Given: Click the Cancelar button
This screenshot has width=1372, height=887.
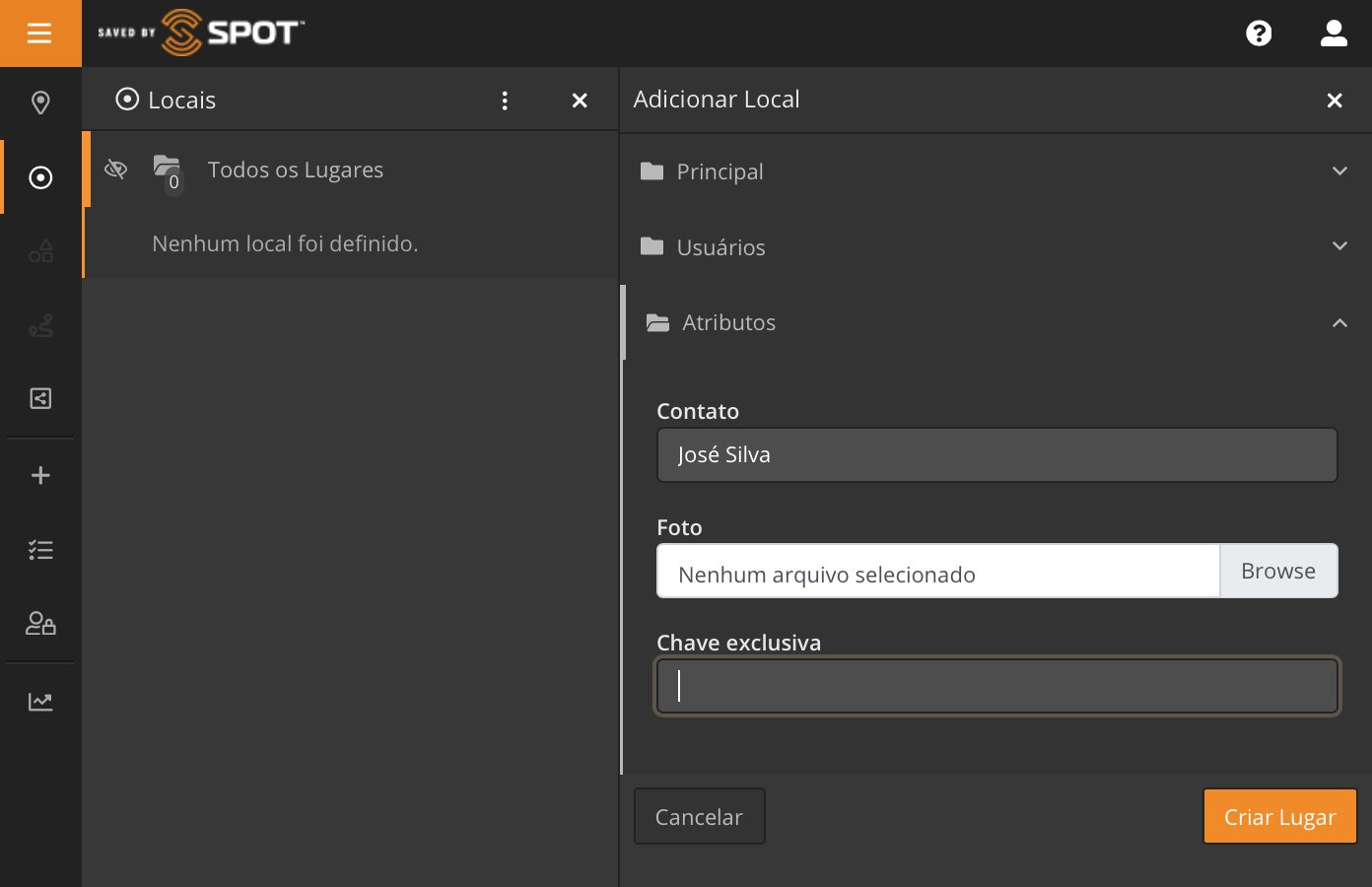Looking at the screenshot, I should coord(699,816).
